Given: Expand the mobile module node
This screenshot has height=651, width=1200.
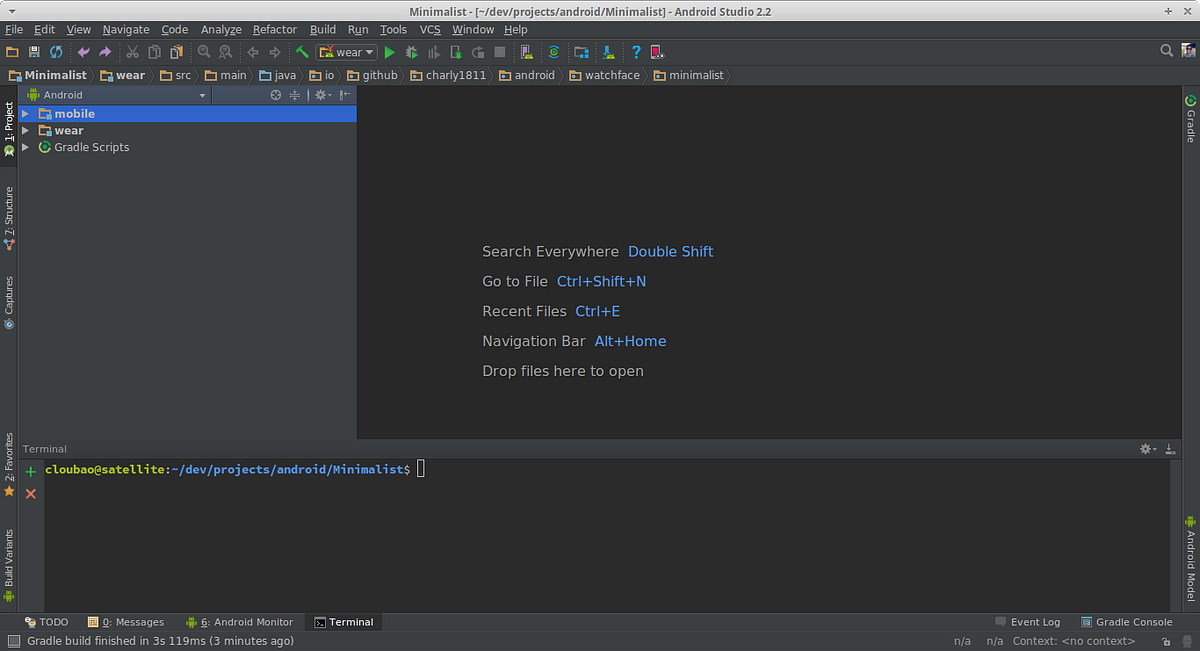Looking at the screenshot, I should pyautogui.click(x=26, y=114).
